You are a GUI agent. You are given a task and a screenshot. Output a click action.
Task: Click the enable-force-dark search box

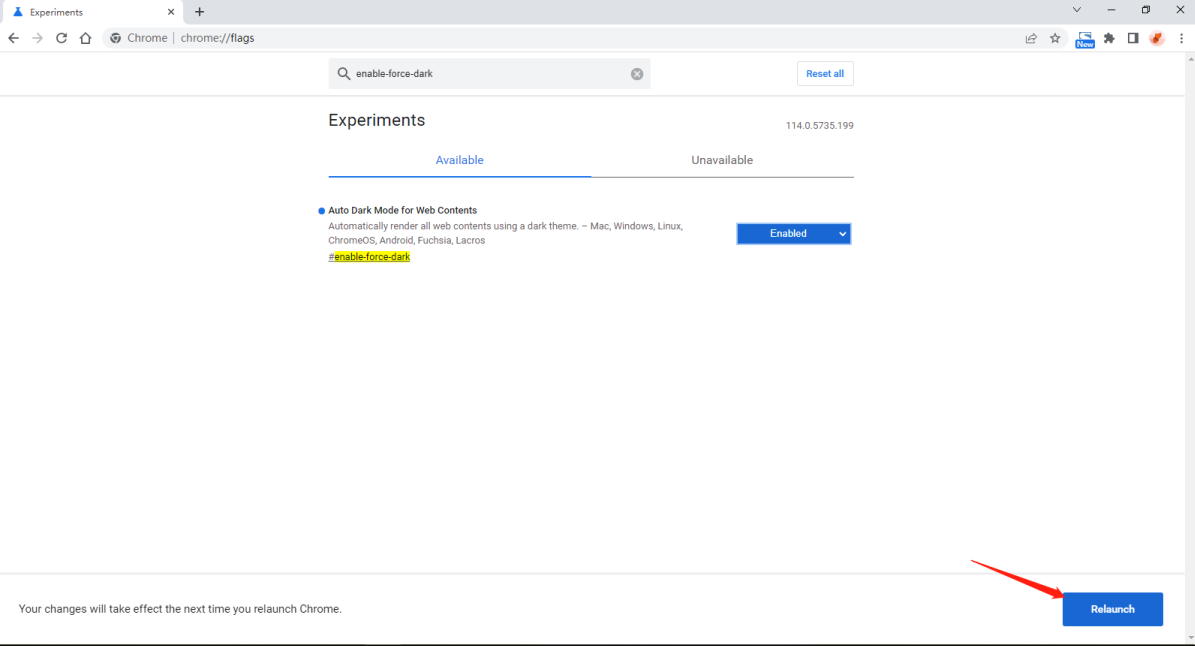(489, 74)
